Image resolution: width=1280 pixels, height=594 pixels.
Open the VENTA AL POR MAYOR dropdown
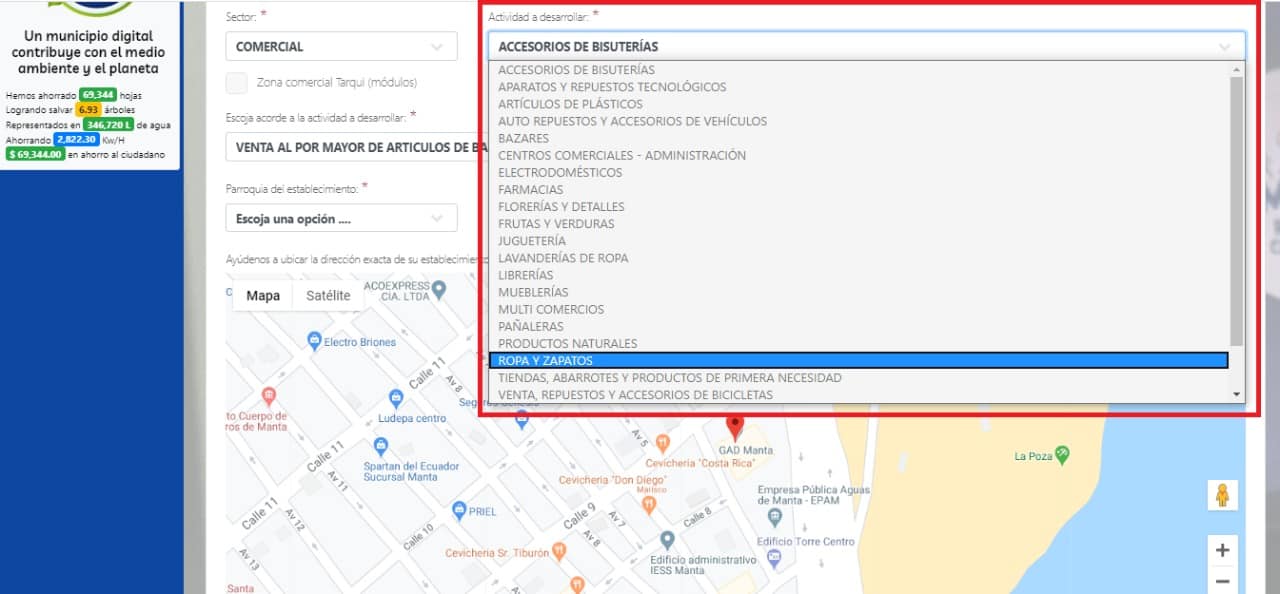[356, 147]
